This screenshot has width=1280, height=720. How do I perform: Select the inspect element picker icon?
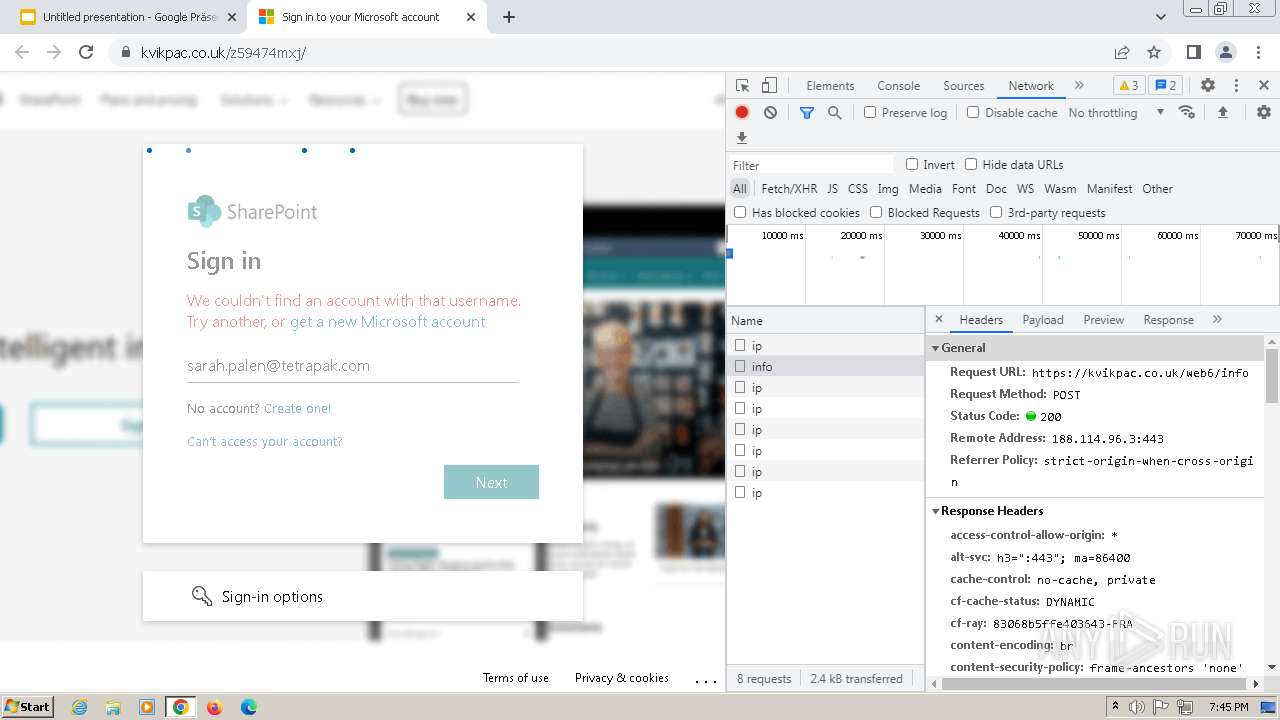pos(742,86)
